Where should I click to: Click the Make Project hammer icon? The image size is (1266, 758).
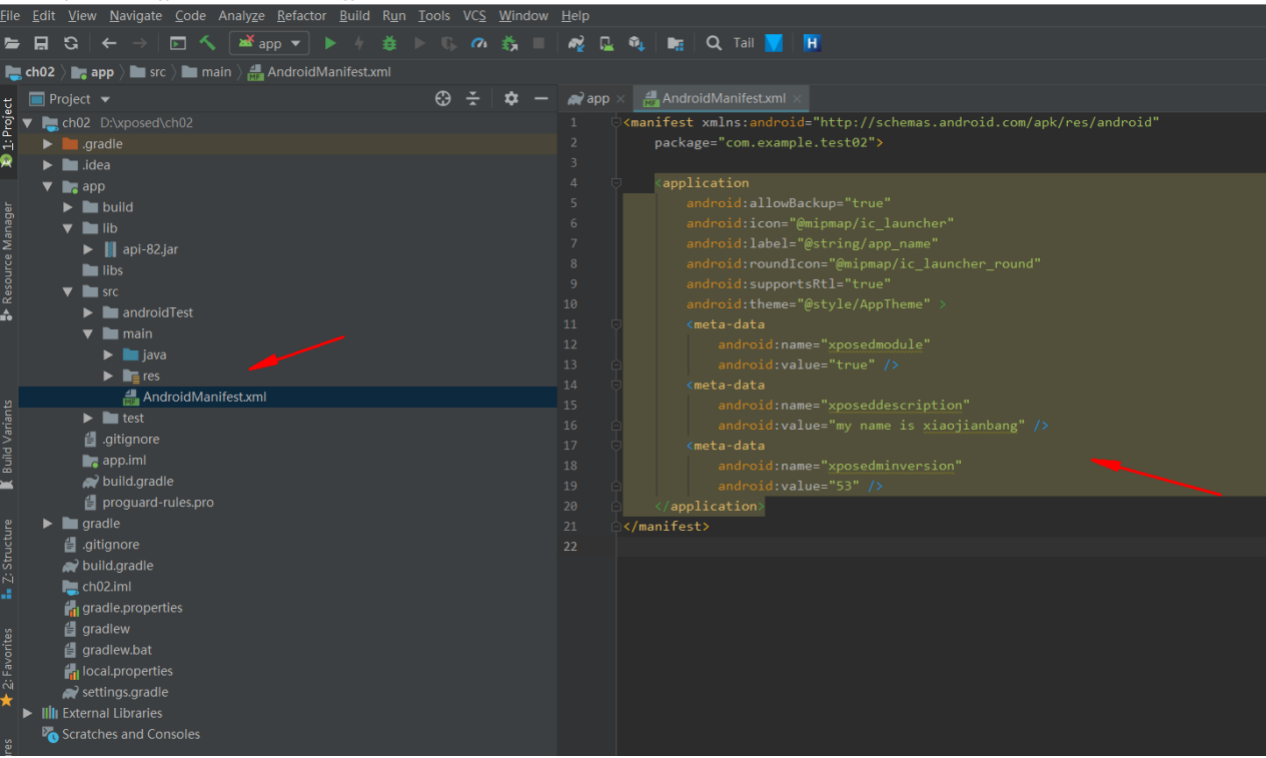pos(208,43)
